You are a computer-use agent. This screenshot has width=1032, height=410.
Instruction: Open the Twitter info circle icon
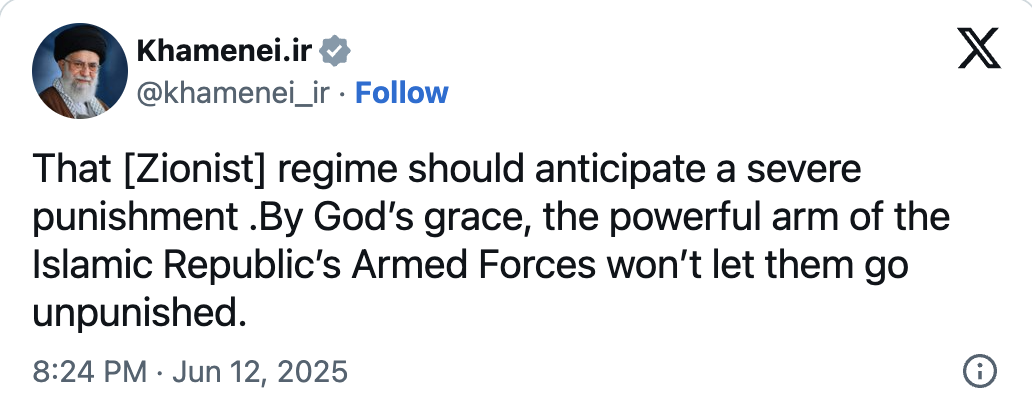click(x=980, y=372)
